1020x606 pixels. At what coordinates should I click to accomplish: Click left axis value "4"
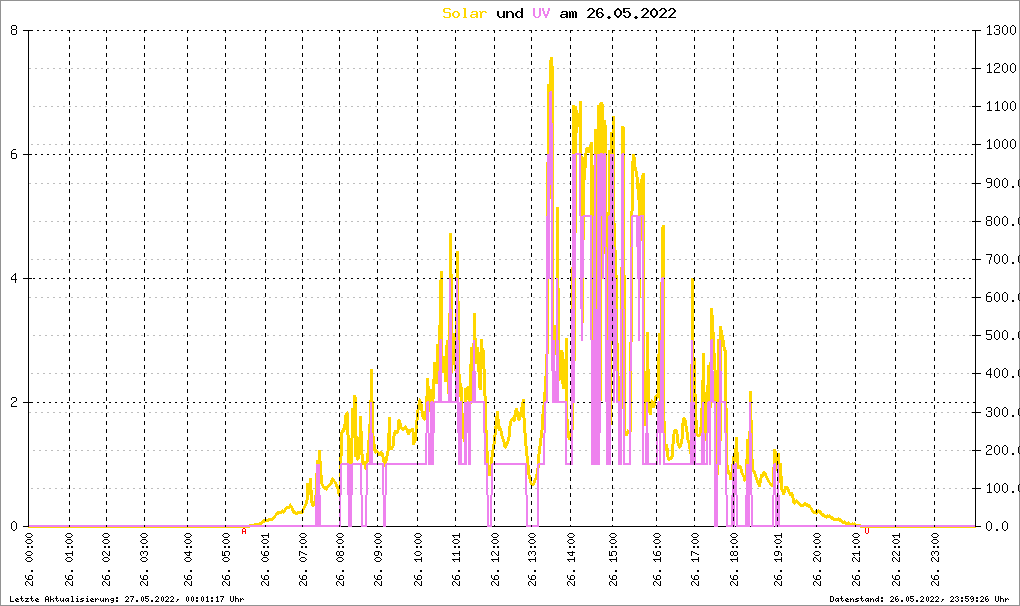[x=14, y=279]
